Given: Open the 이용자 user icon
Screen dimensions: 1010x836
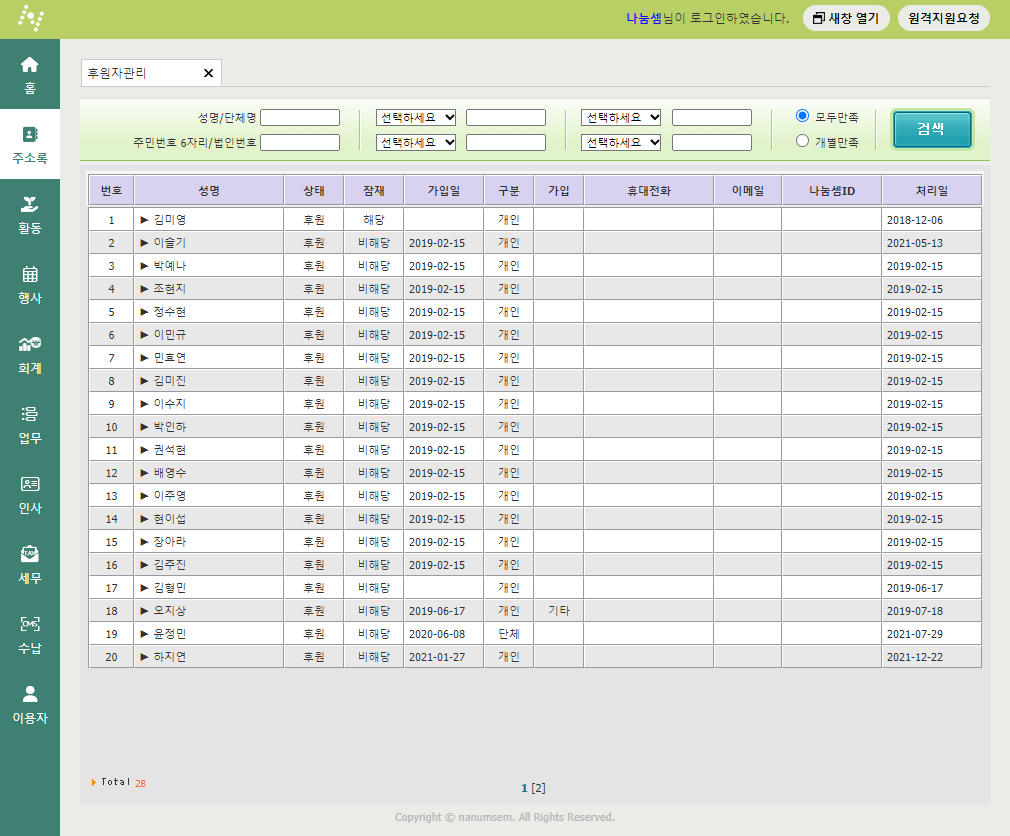Looking at the screenshot, I should 30,694.
